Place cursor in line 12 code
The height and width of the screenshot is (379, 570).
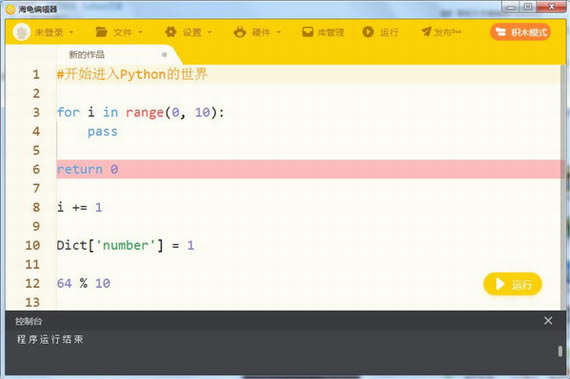point(84,283)
